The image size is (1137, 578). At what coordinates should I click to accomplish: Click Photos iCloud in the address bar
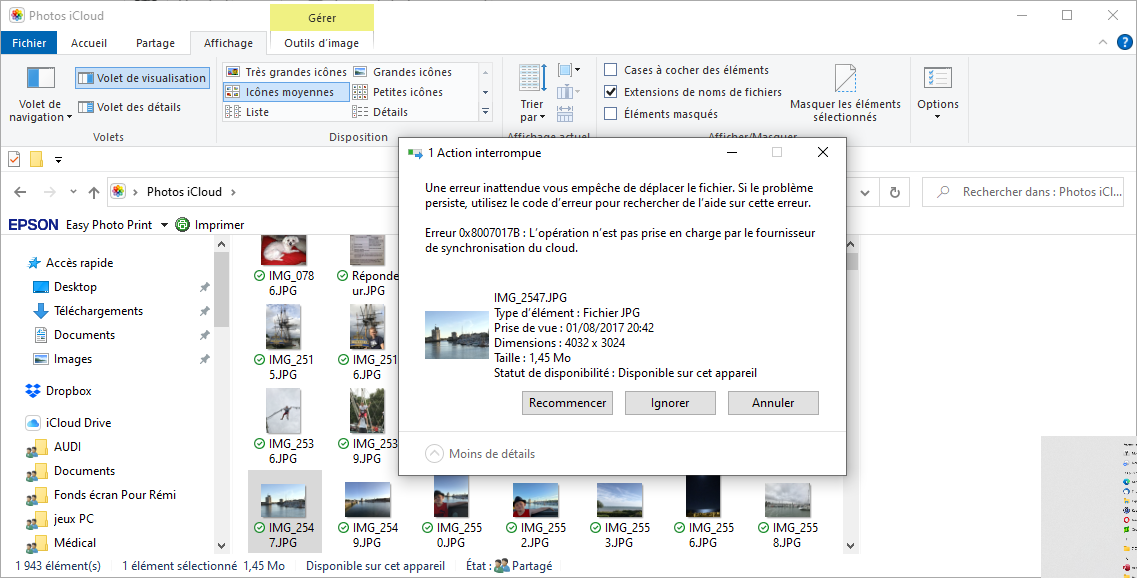184,191
